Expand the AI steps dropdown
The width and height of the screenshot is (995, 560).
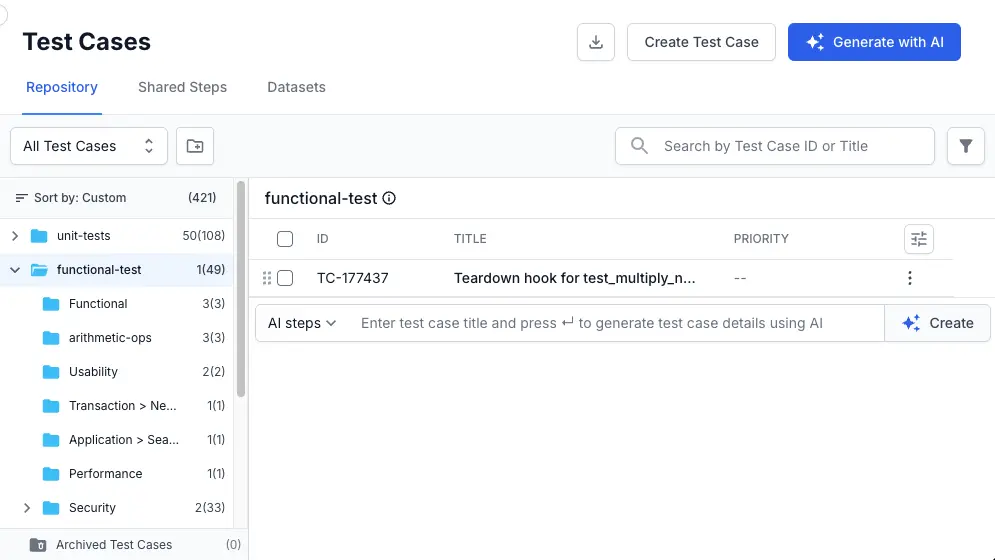(302, 323)
